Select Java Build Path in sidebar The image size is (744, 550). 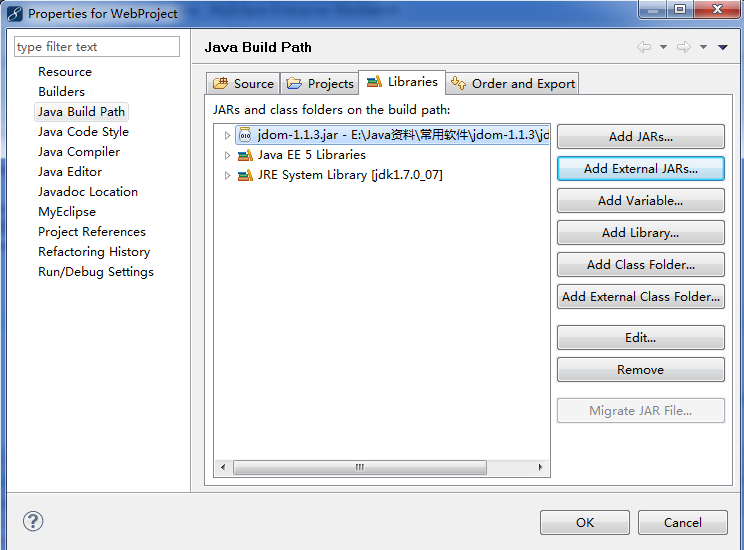[x=82, y=112]
